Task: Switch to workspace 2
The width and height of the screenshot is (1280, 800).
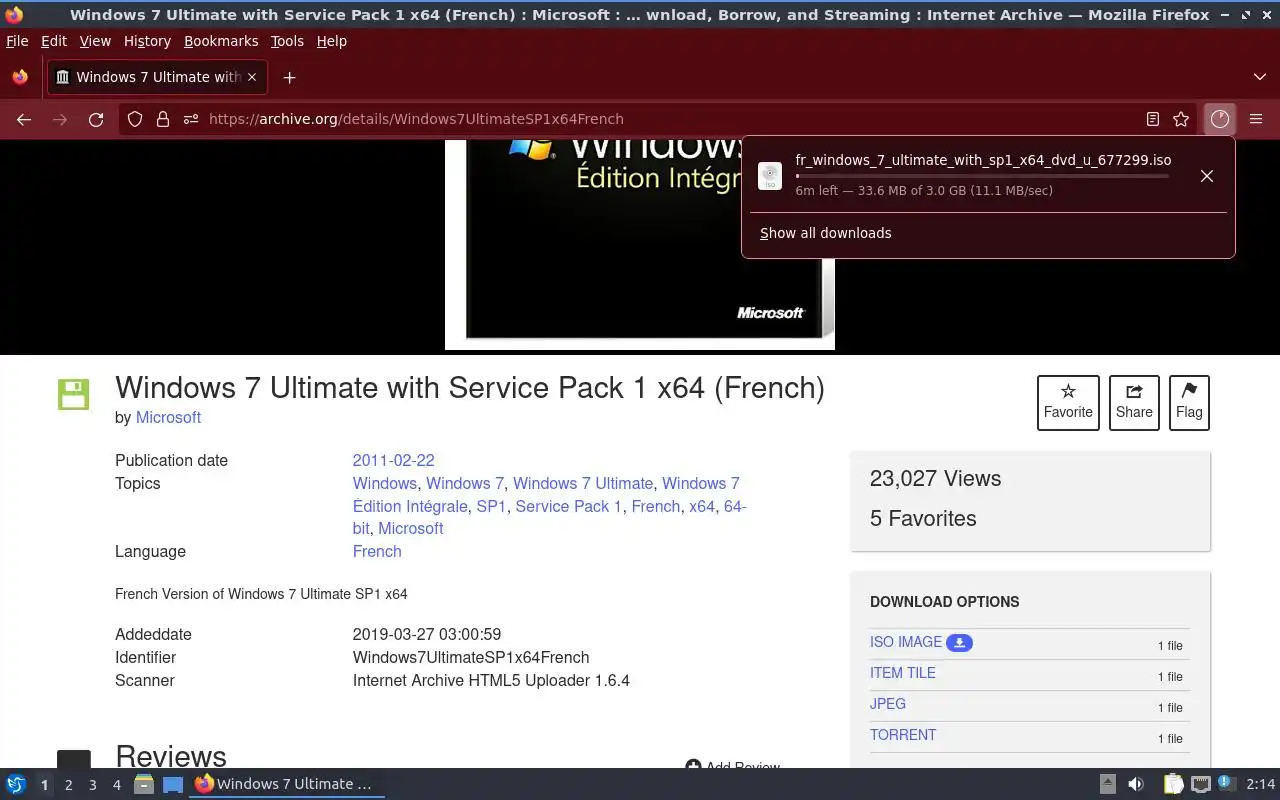Action: 68,785
